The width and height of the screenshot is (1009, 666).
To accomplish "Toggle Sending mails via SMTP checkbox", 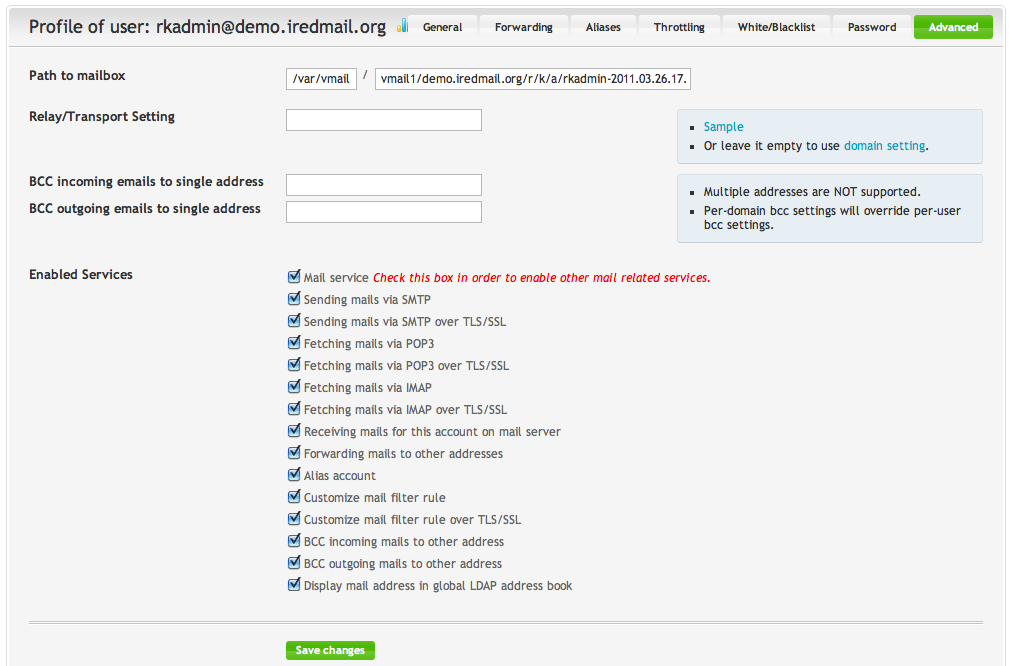I will point(294,299).
